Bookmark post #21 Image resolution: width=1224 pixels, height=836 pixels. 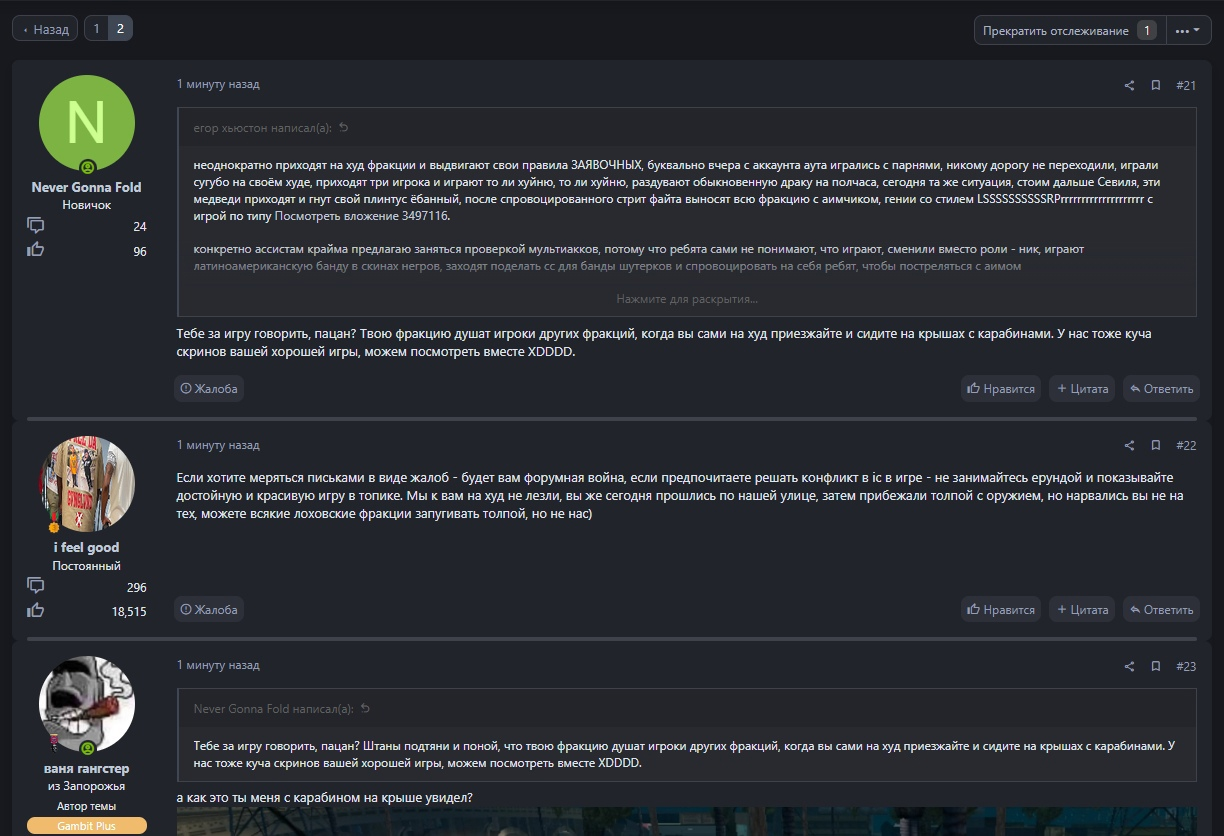coord(1155,86)
